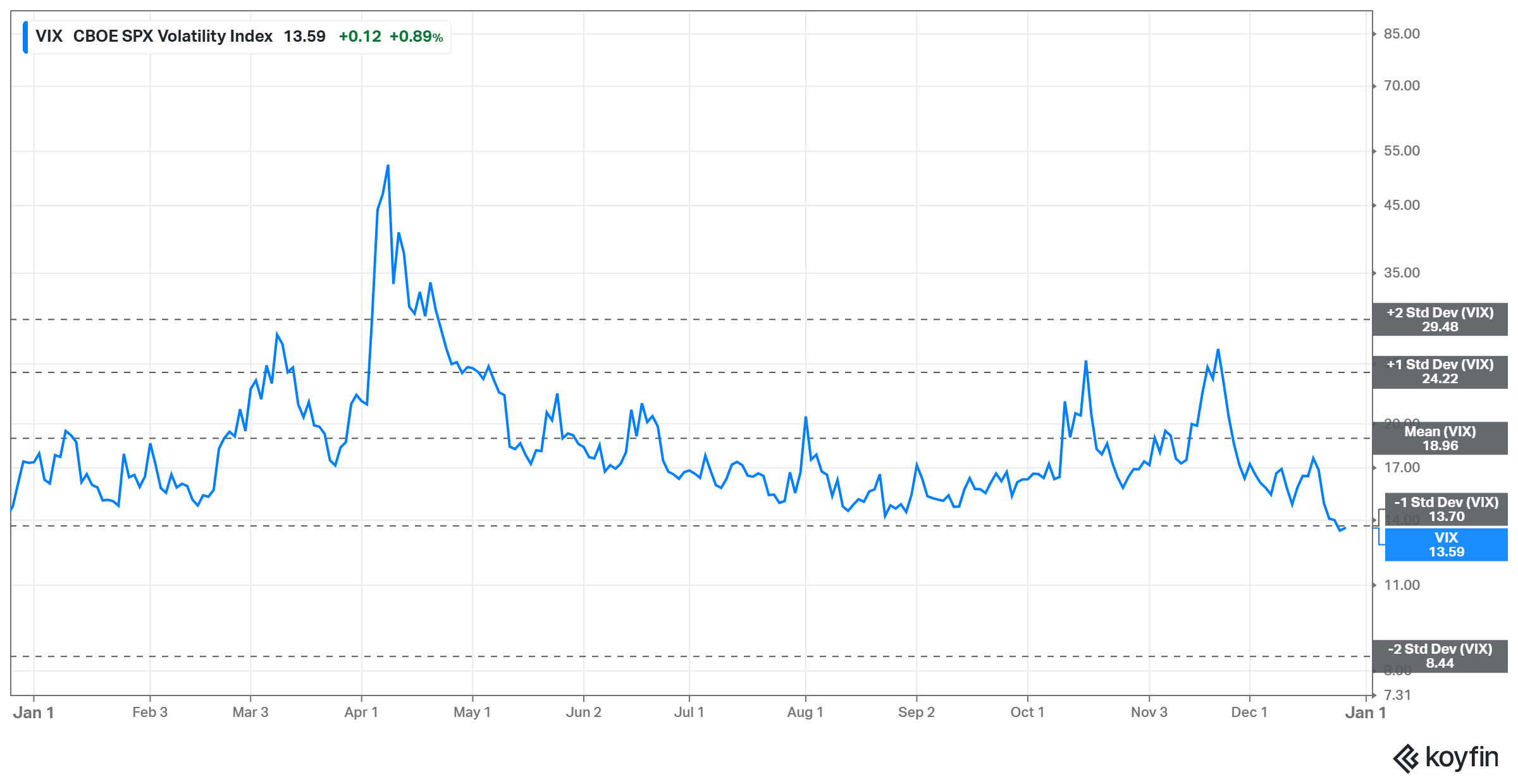This screenshot has height=784, width=1518.
Task: Select the VIX ticker label in legend
Action: [x=49, y=37]
